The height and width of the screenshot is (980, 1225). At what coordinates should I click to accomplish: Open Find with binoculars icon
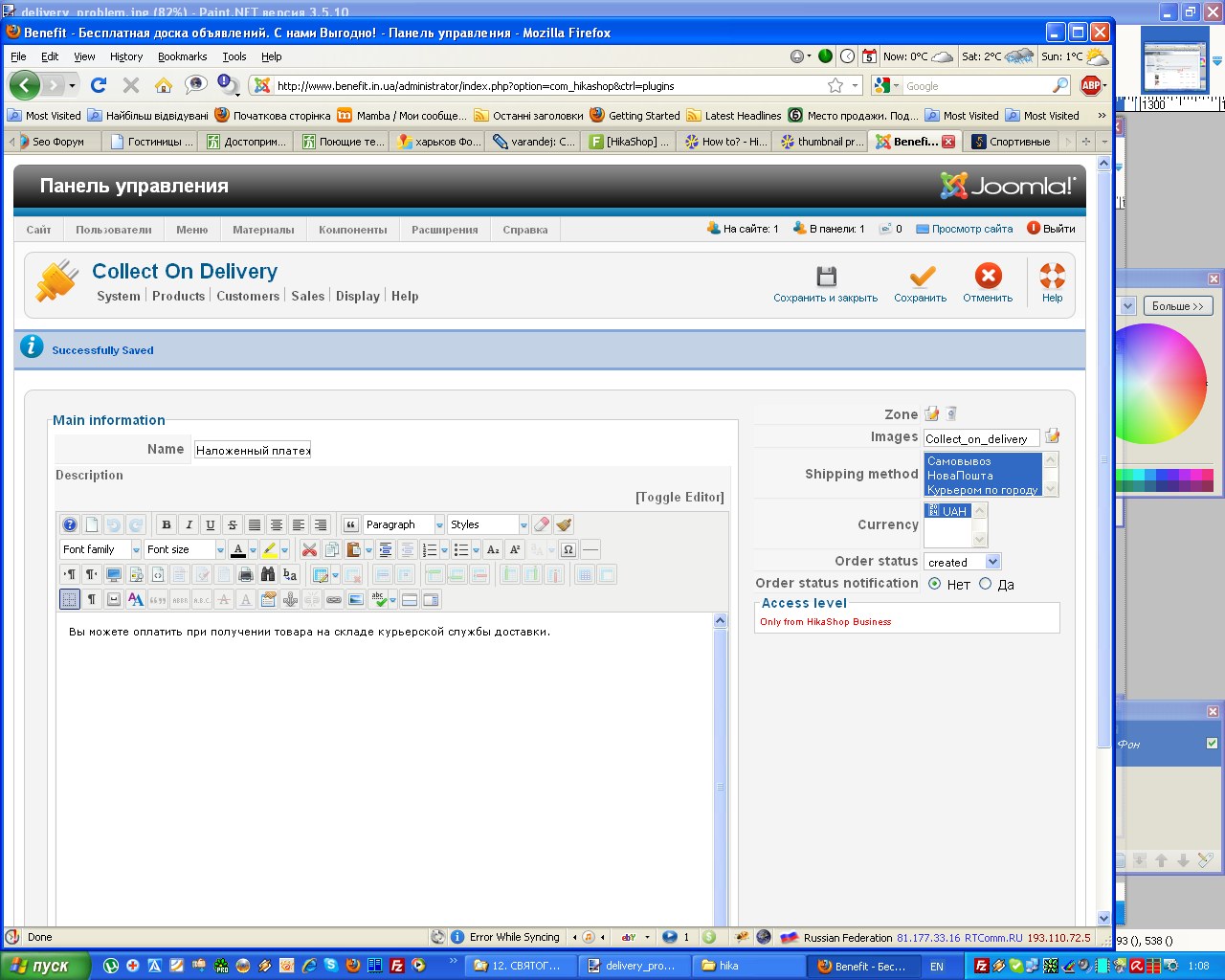268,574
